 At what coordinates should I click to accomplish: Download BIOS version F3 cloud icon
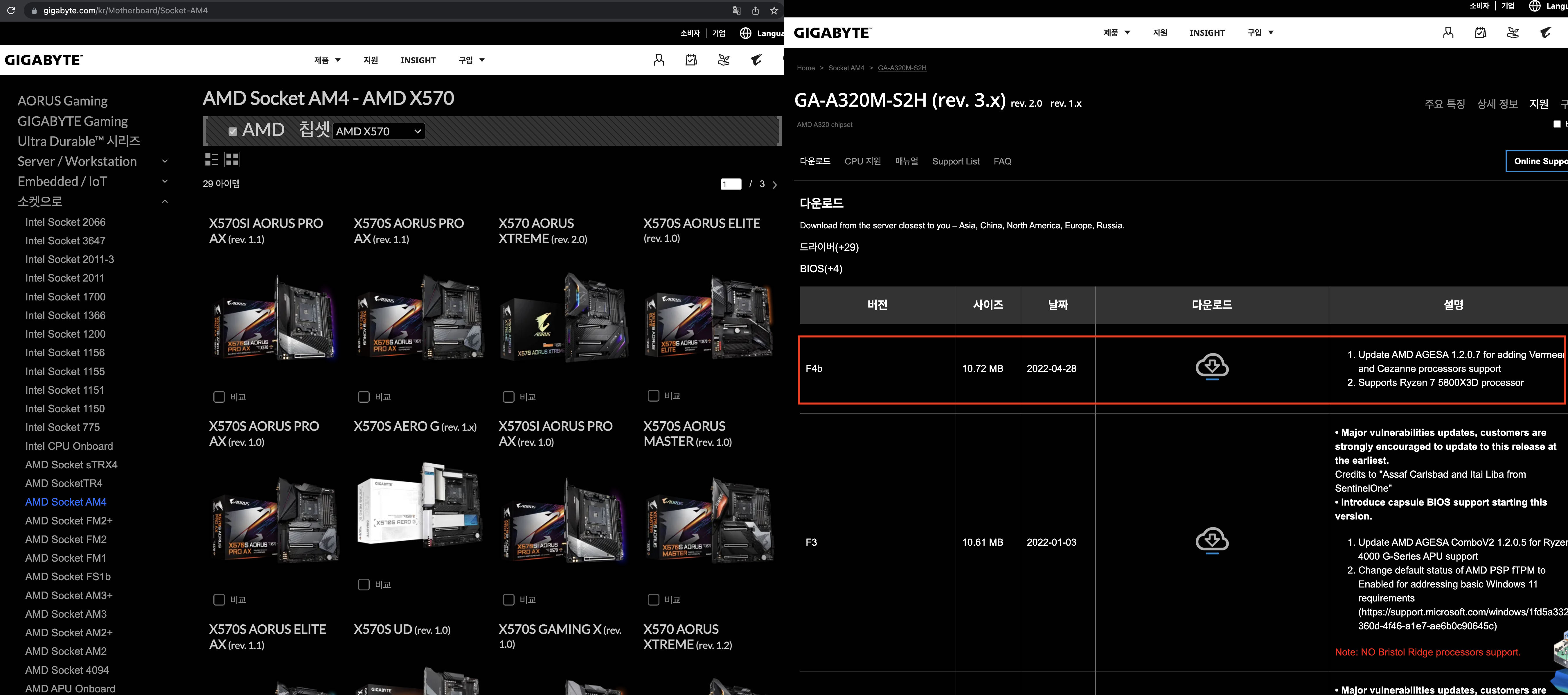click(1212, 540)
